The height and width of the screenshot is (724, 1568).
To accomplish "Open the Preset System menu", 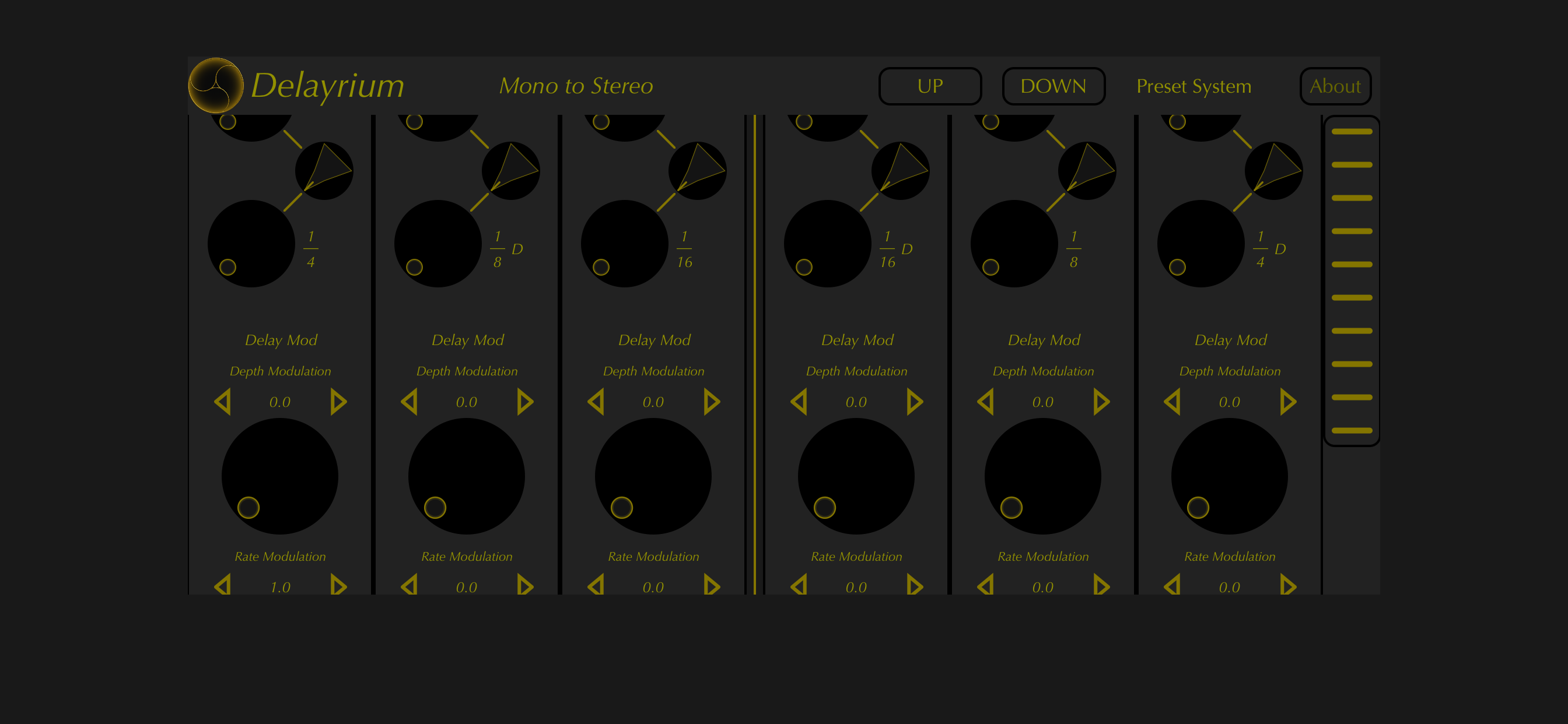I will [x=1193, y=86].
